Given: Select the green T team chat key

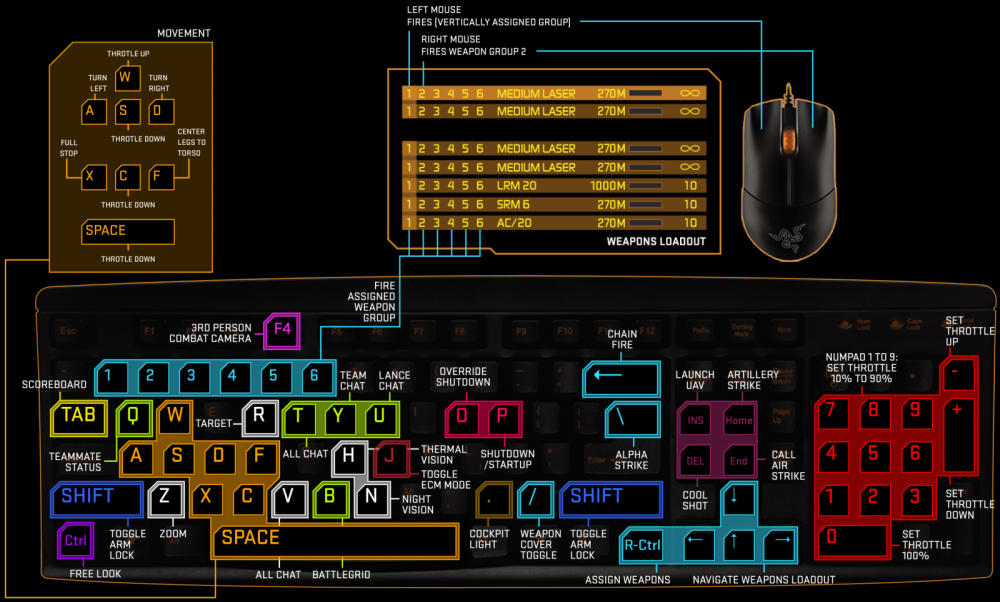Looking at the screenshot, I should click(x=299, y=418).
